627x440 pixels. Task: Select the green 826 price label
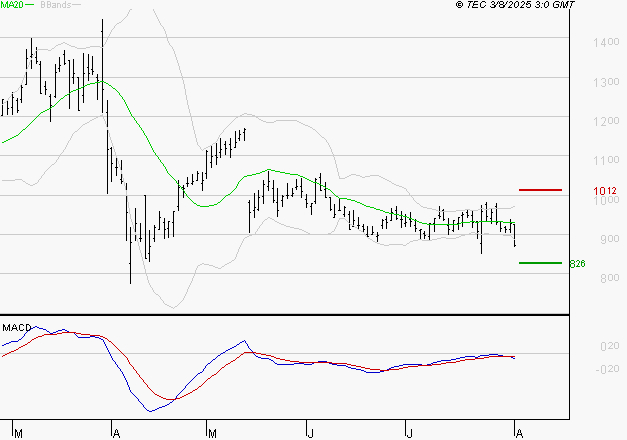tap(577, 264)
